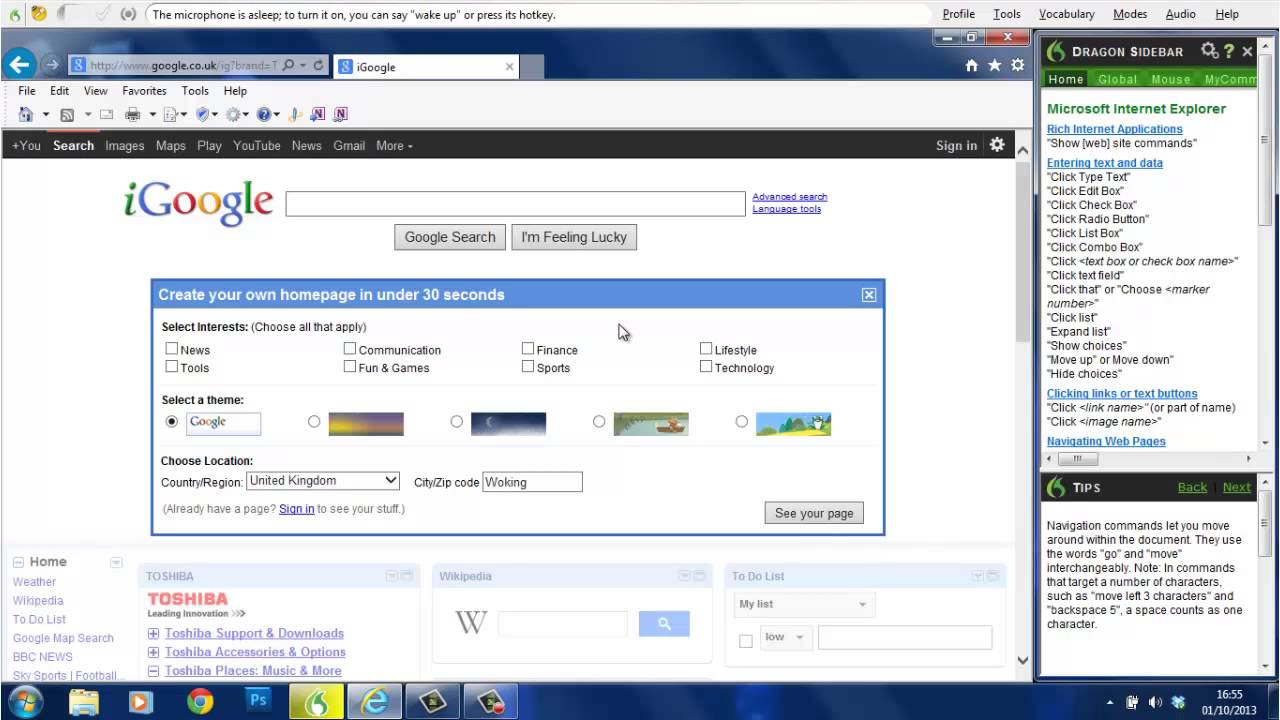Image resolution: width=1280 pixels, height=720 pixels.
Task: Click the Google options gear icon
Action: tap(997, 145)
